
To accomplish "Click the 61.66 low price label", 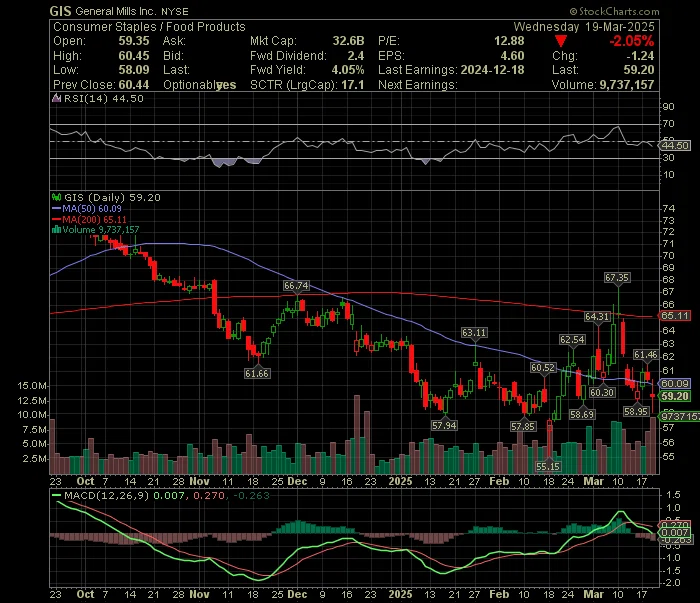I will click(x=257, y=373).
